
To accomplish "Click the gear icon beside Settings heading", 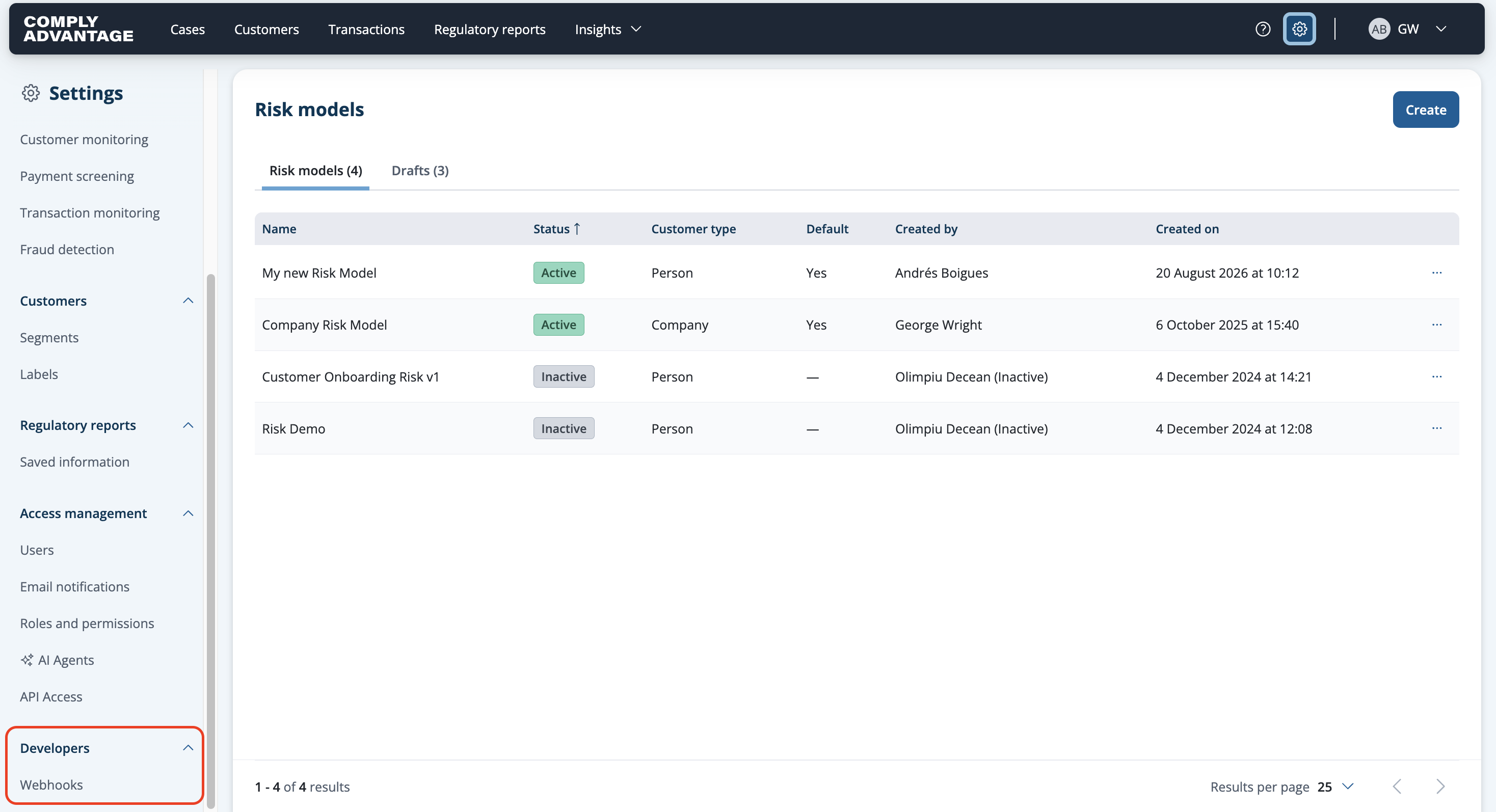I will (x=31, y=93).
